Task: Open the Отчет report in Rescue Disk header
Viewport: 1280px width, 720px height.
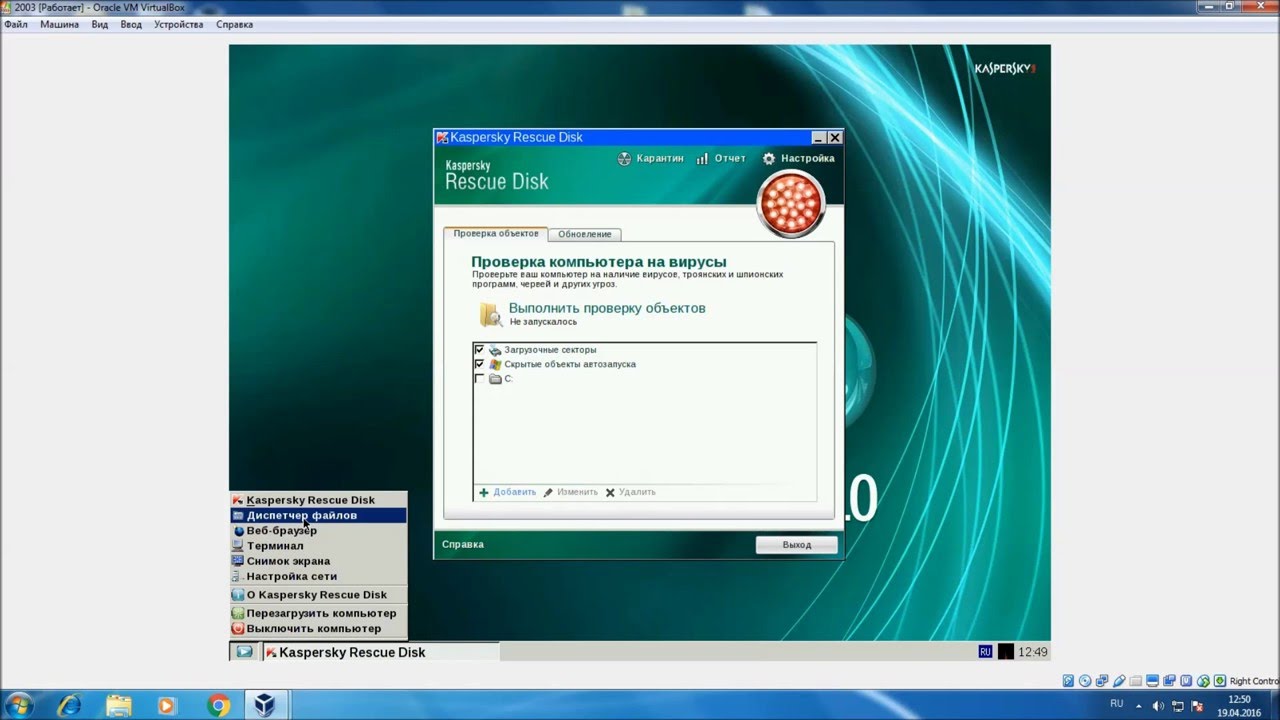Action: click(x=721, y=158)
